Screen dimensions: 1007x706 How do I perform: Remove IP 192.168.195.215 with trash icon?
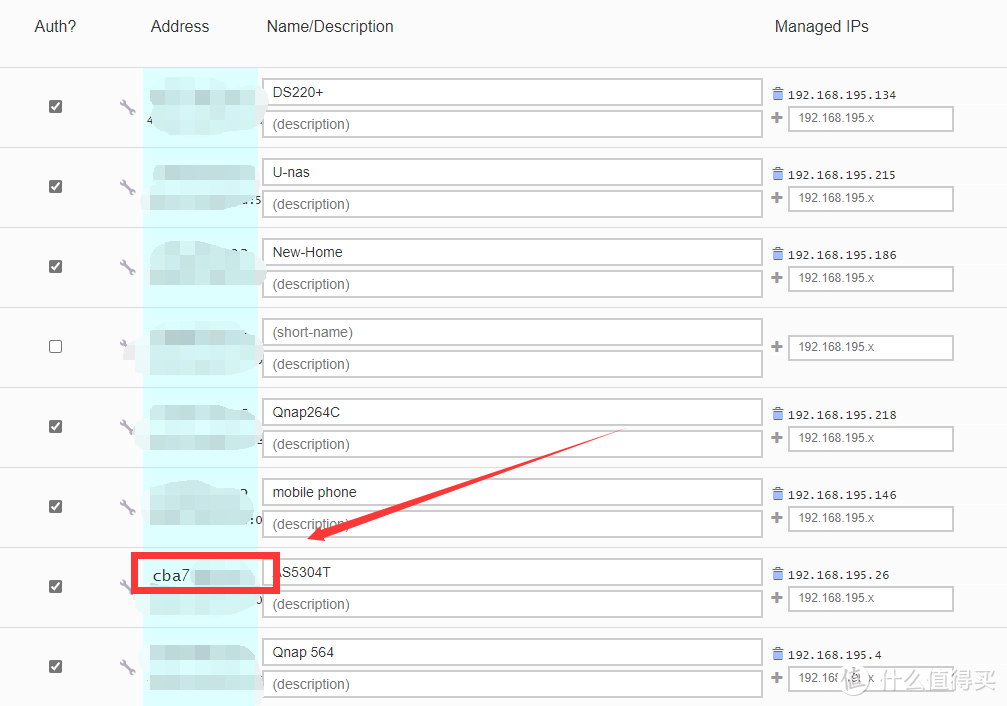(778, 174)
